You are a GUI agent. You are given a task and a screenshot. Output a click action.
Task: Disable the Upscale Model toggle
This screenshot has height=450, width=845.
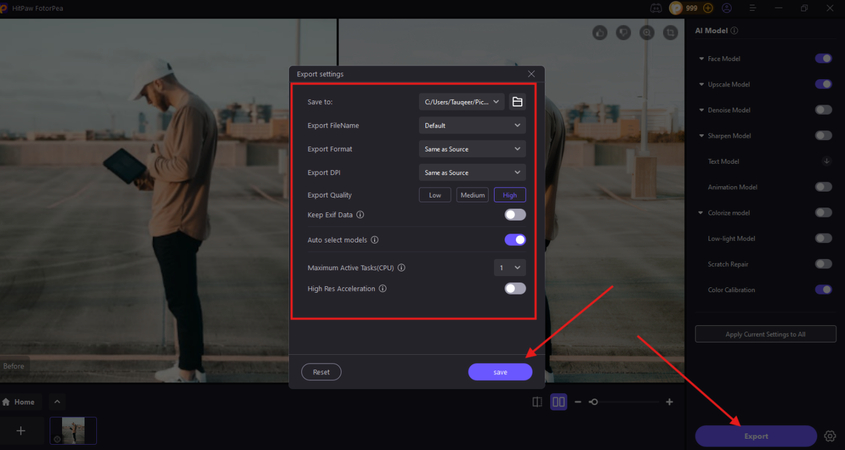tap(823, 84)
